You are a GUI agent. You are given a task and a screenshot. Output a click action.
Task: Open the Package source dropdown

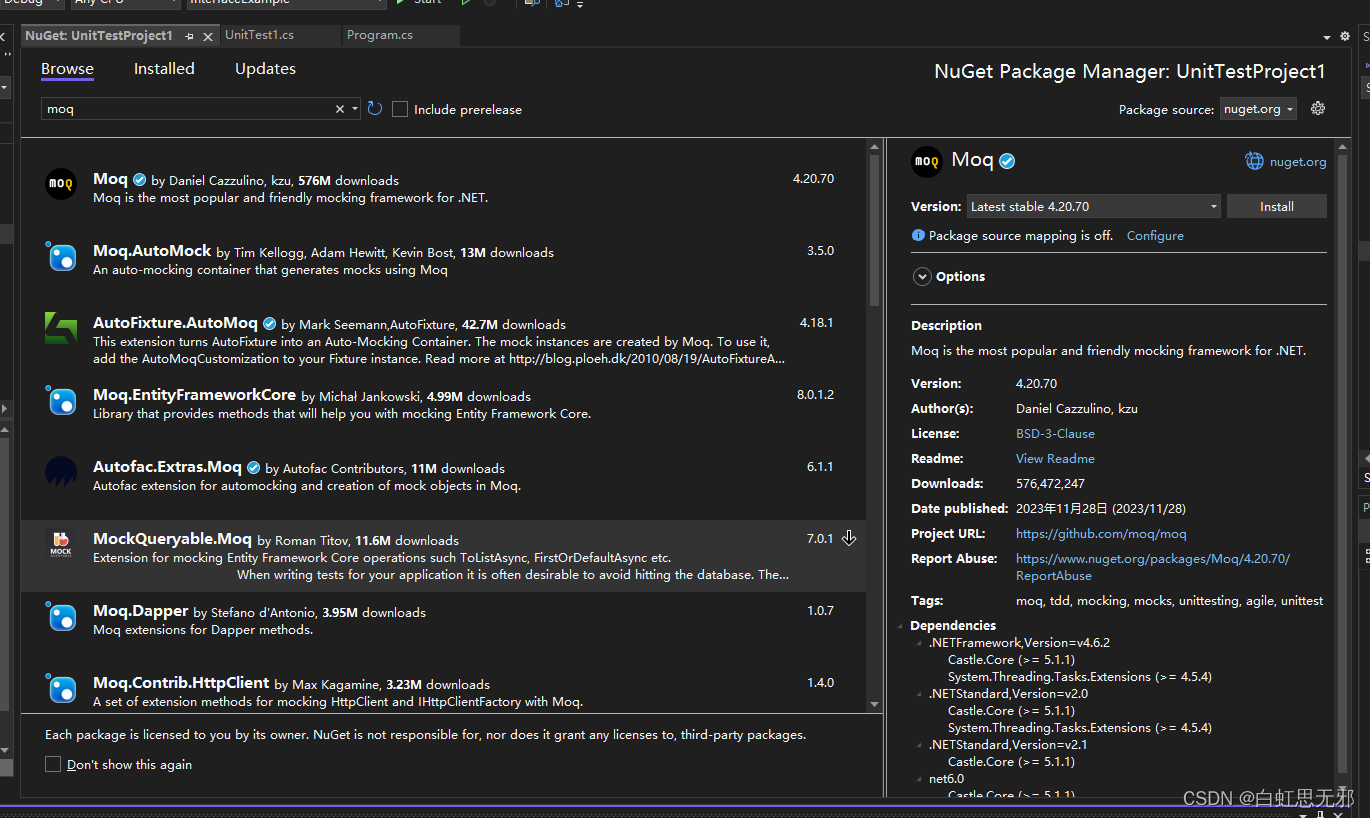[1258, 109]
